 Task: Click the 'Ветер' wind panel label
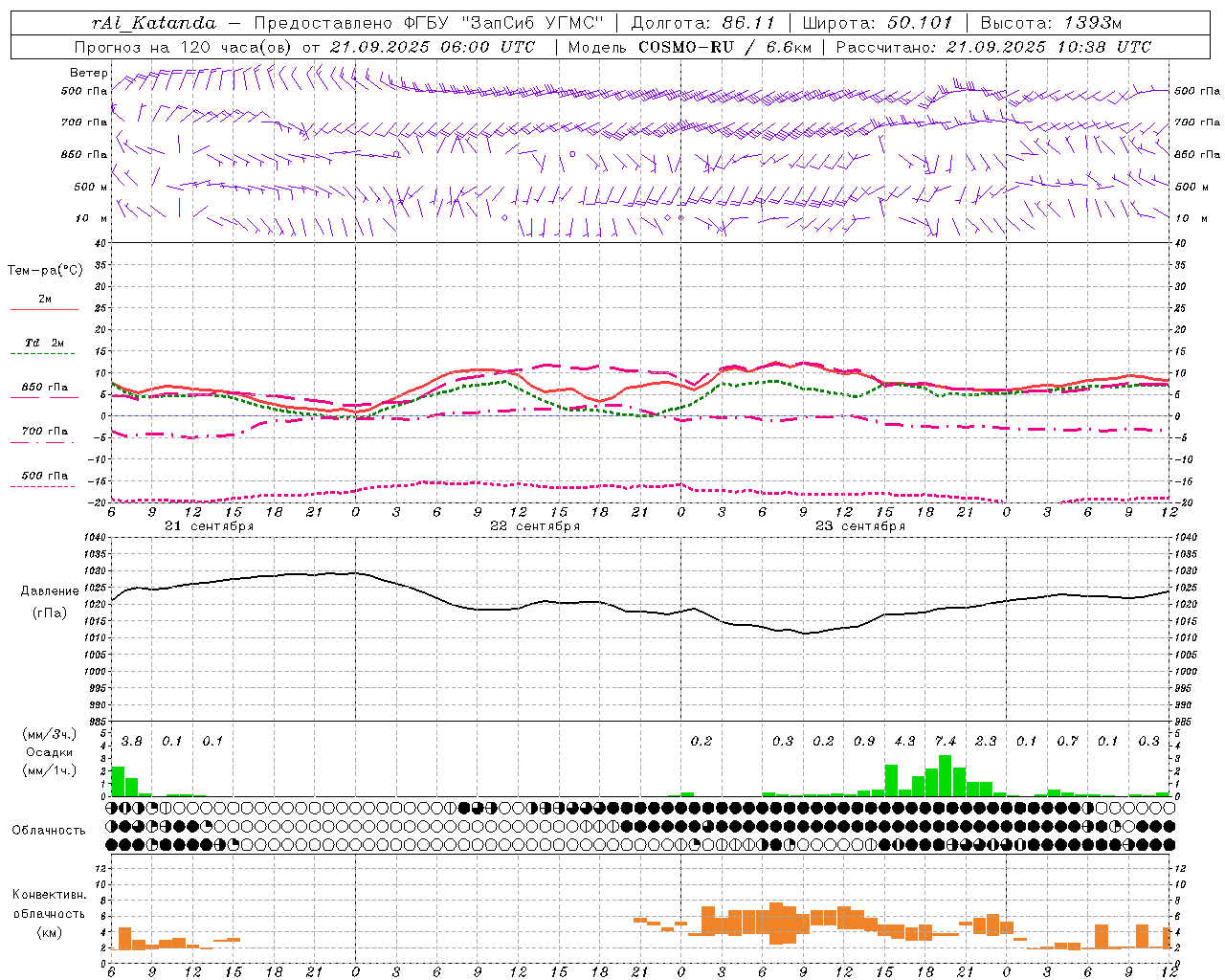pyautogui.click(x=88, y=73)
